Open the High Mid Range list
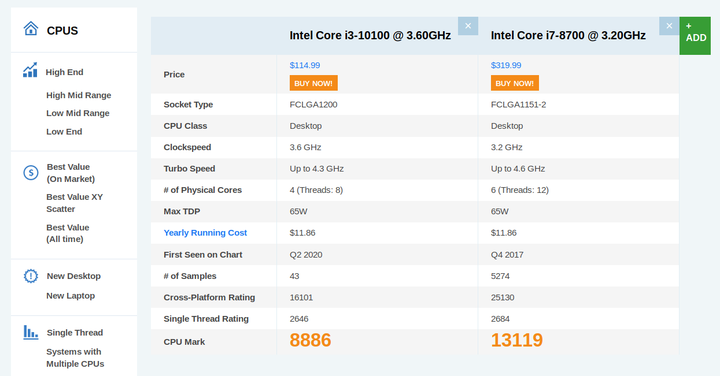720x376 pixels. 79,95
